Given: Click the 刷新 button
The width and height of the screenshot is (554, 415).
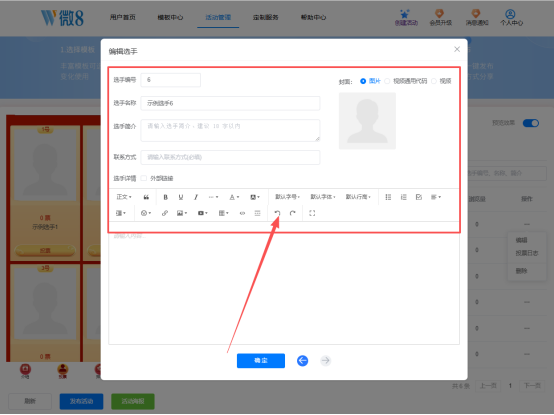Looking at the screenshot, I should [30, 401].
